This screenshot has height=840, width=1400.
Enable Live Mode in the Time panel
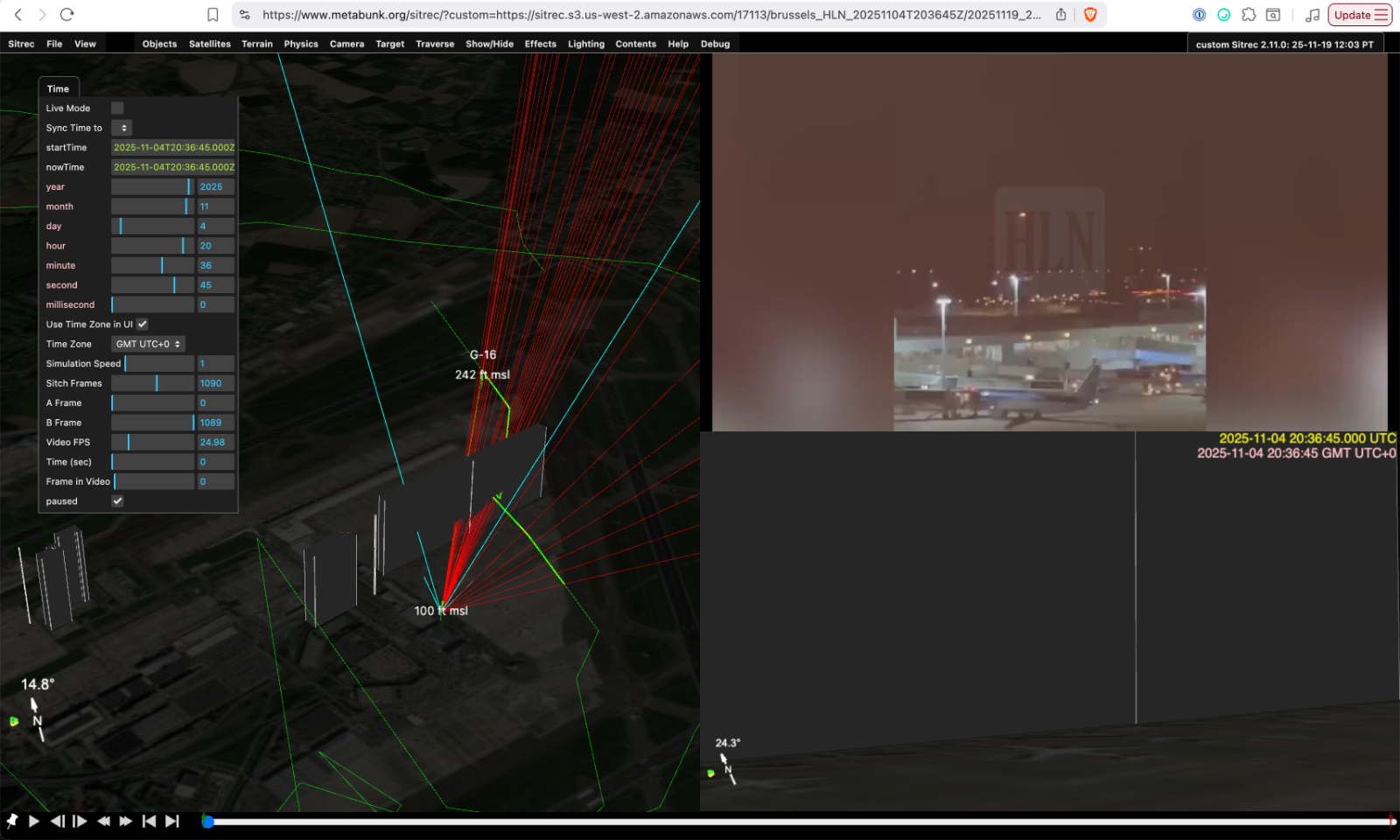(117, 108)
